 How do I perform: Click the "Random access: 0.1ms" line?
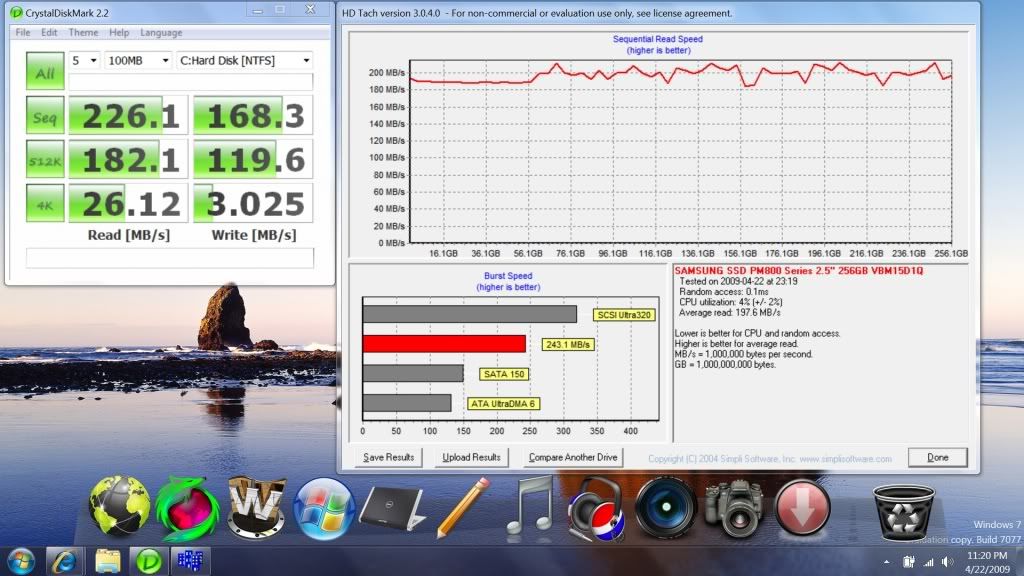tap(724, 292)
